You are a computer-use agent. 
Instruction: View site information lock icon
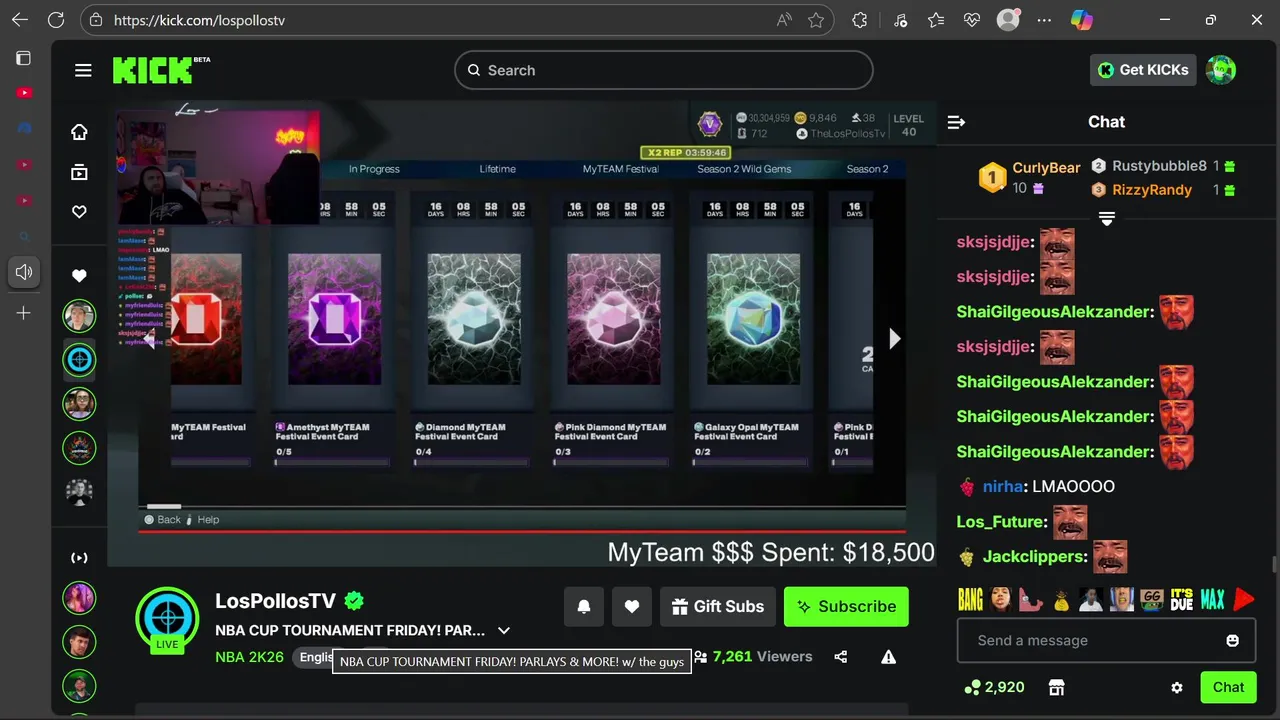click(x=96, y=20)
